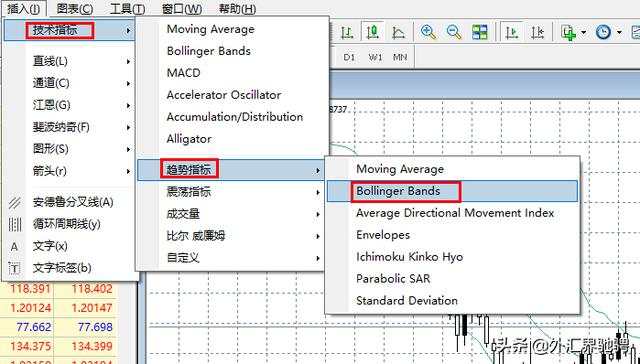Click bid price 1.20124

[x=31, y=308]
